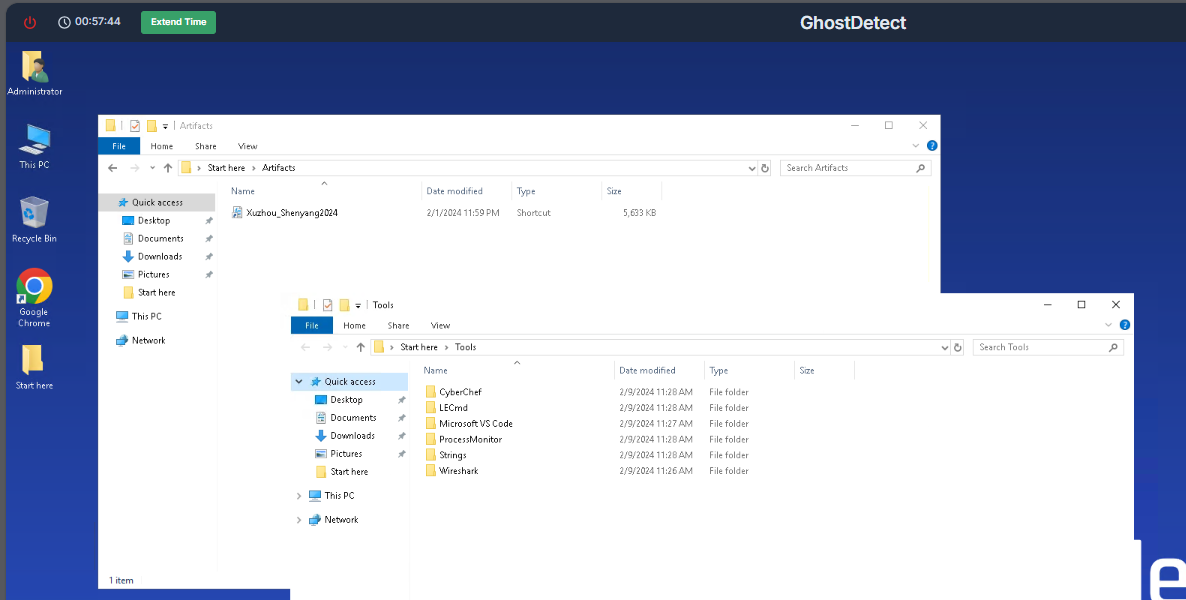
Task: Click the red power icon
Action: click(30, 22)
